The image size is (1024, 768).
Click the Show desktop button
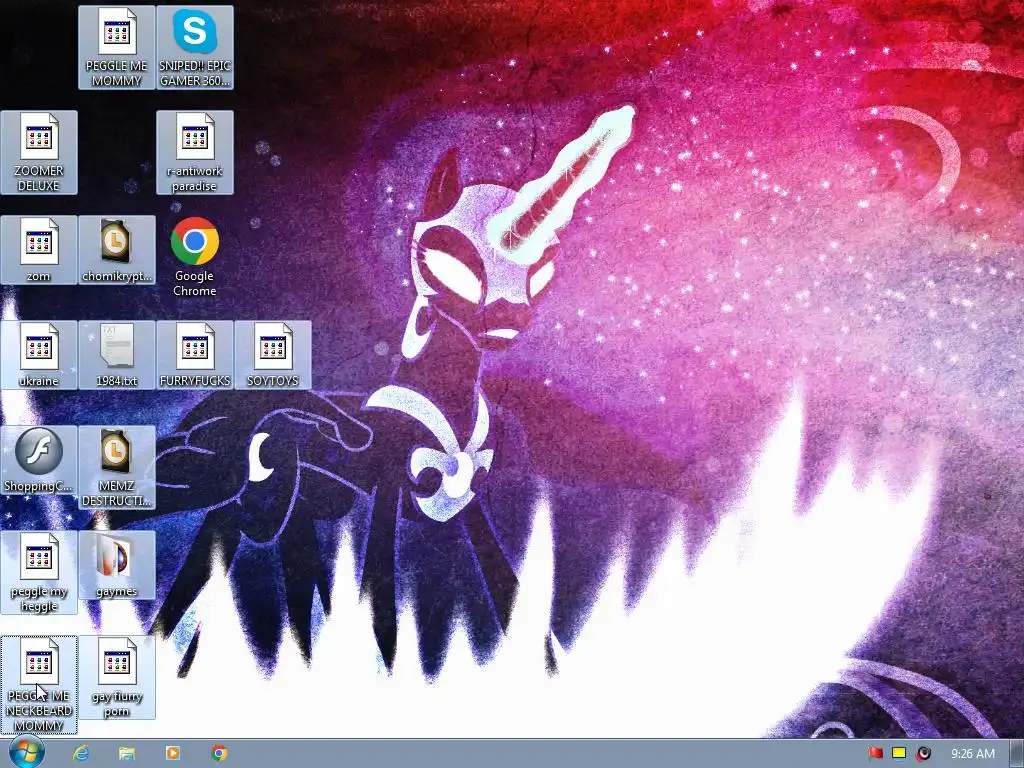[1017, 754]
